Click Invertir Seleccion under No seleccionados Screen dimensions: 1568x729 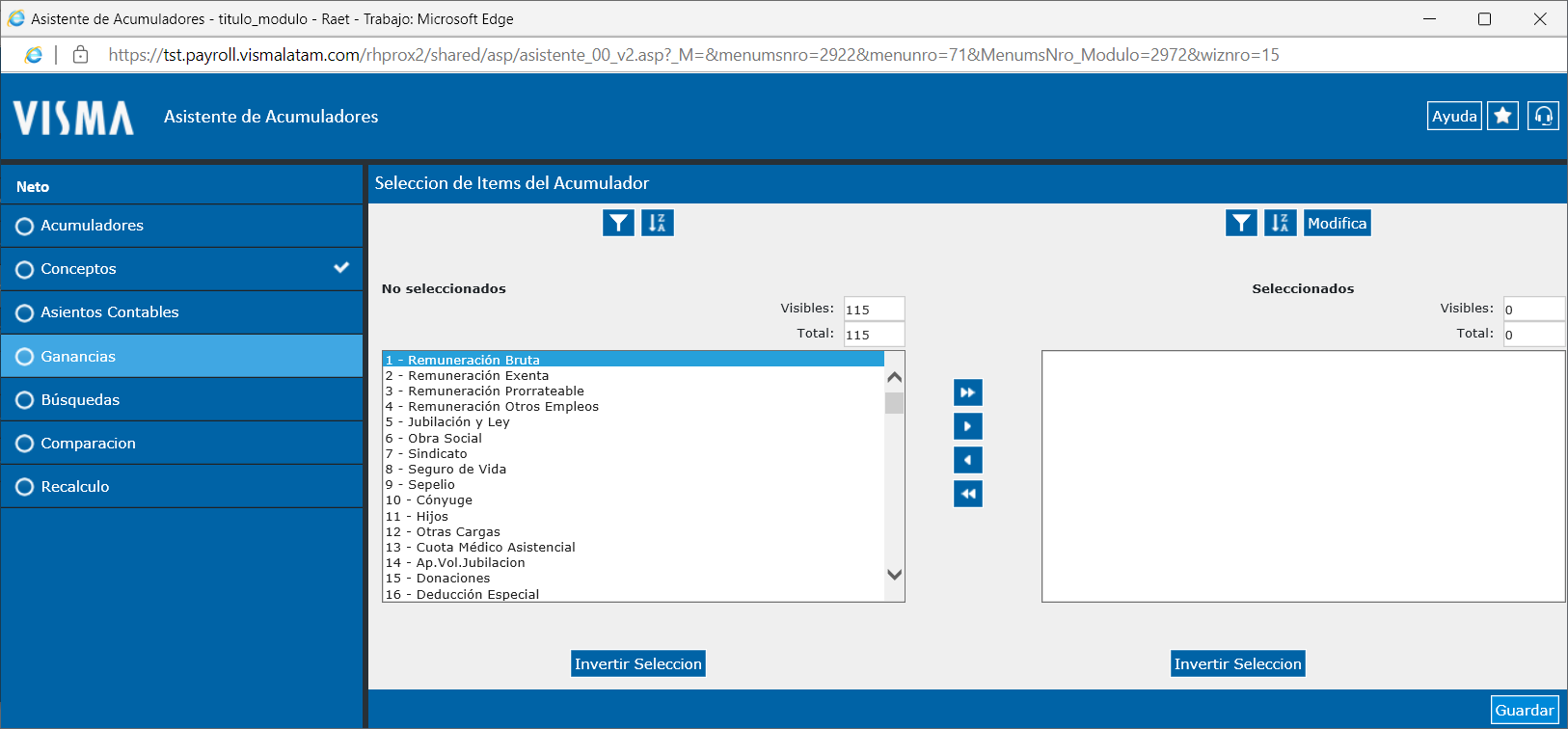click(638, 663)
